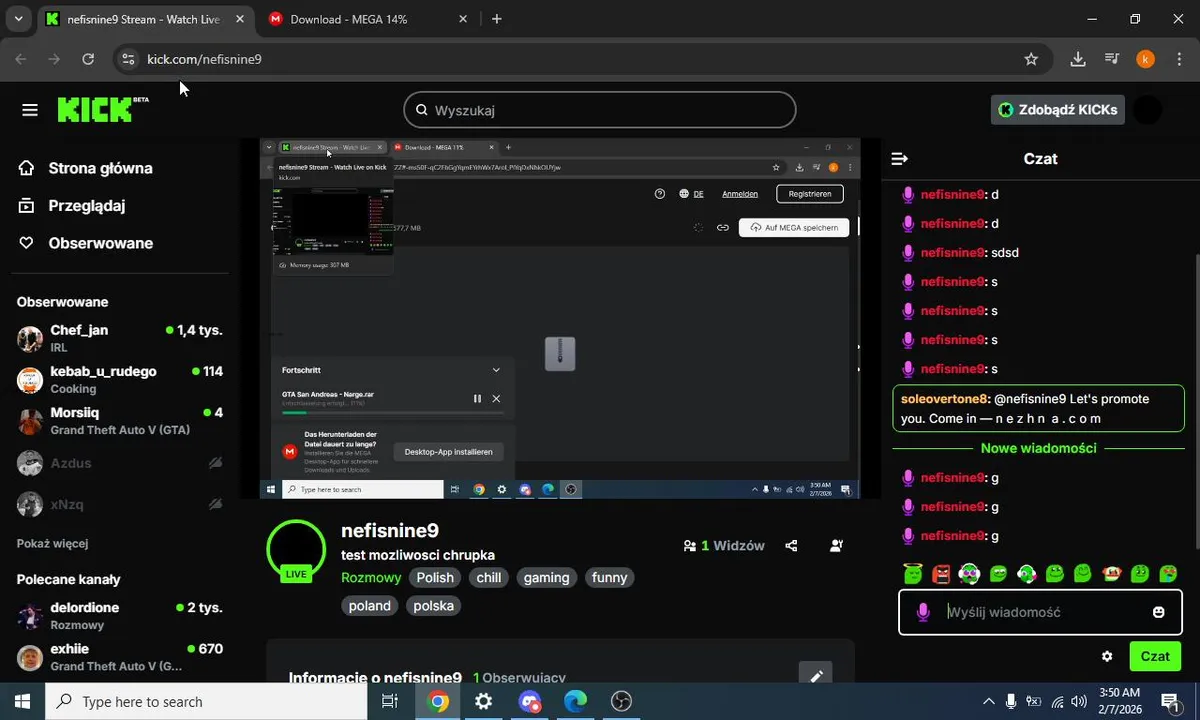Open chat settings gear icon
Screen dimensions: 1200x720
[x=1107, y=656]
